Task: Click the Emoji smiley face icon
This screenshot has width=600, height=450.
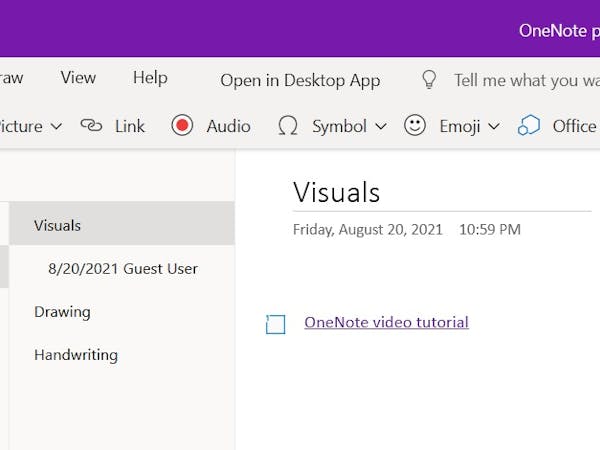Action: pyautogui.click(x=414, y=125)
